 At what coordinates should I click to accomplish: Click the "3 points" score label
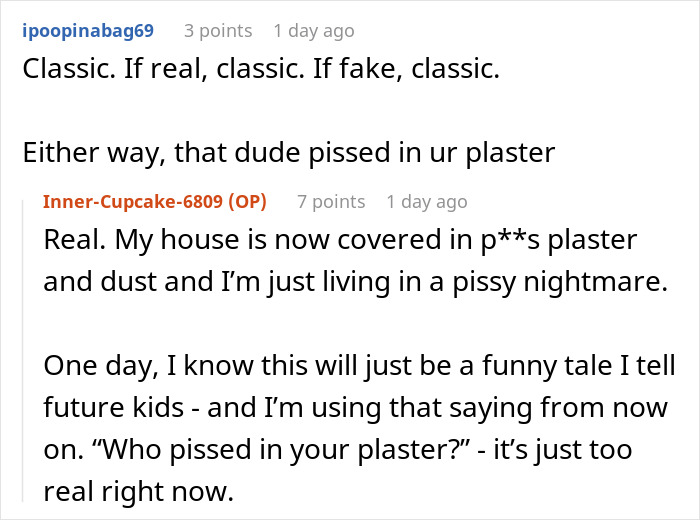[x=219, y=31]
